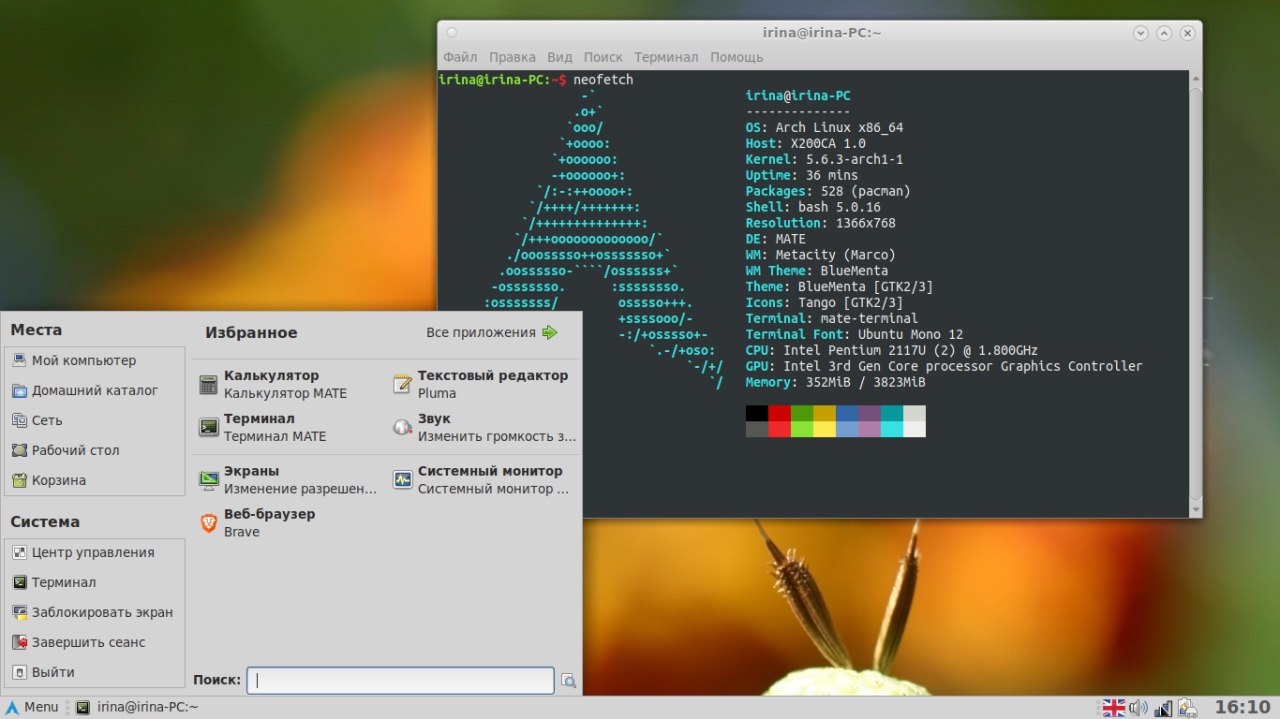Viewport: 1280px width, 719px height.
Task: Click the 'Icons: Tango [GTK2/3]' line
Action: coord(824,302)
